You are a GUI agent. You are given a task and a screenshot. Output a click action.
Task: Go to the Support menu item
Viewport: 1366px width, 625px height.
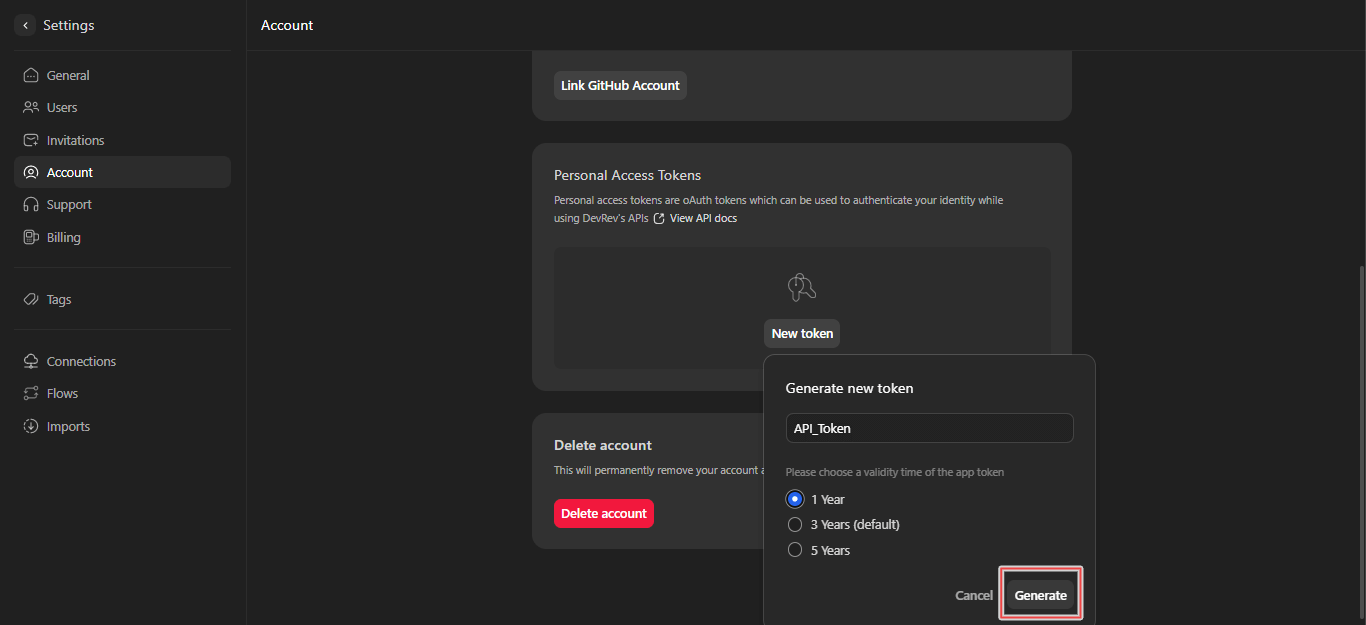[69, 204]
